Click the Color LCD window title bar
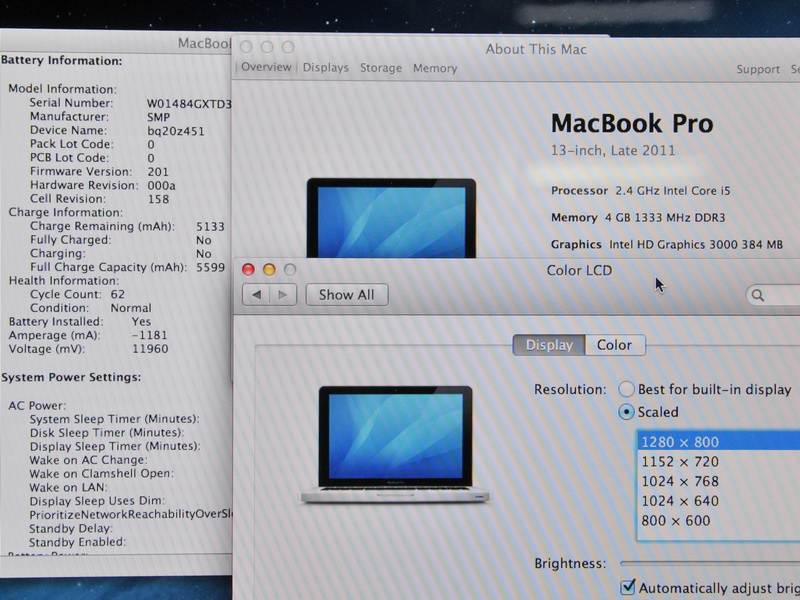Image resolution: width=800 pixels, height=600 pixels. coord(579,270)
